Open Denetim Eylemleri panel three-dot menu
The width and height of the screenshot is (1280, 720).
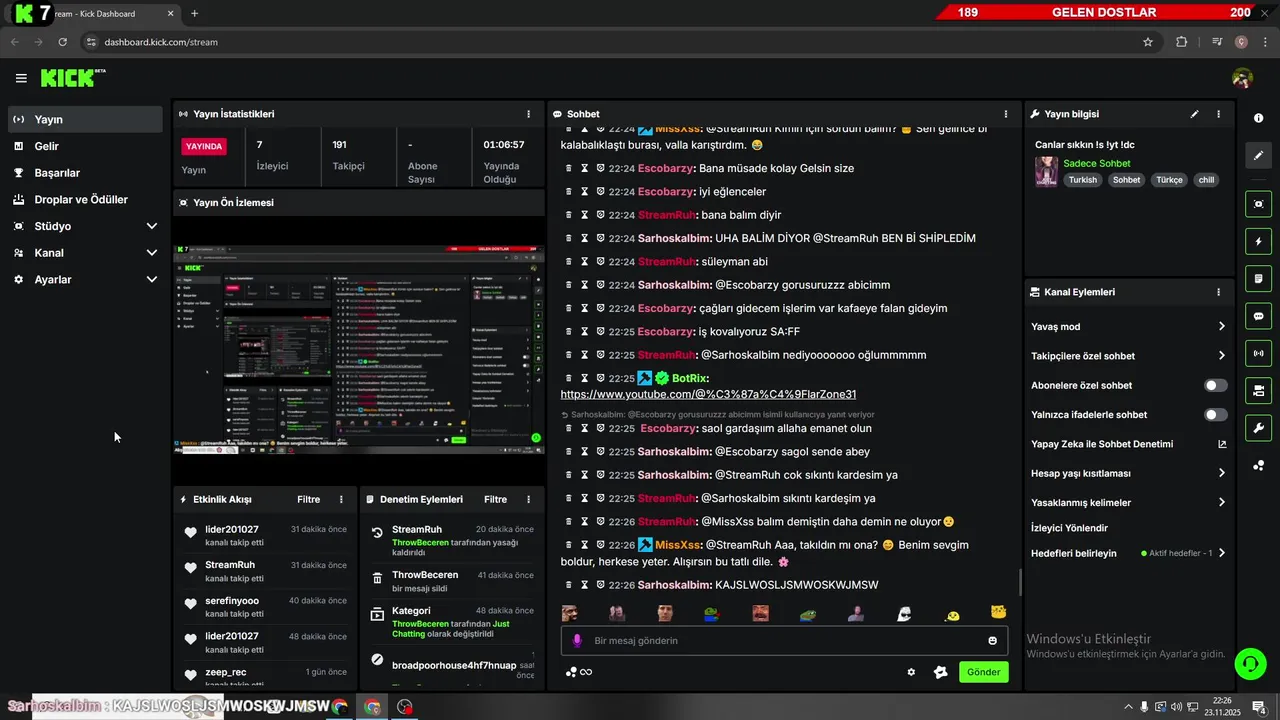coord(529,499)
